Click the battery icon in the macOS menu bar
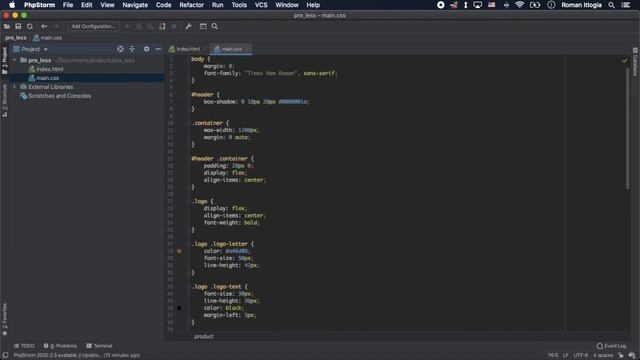Image resolution: width=640 pixels, height=360 pixels. [x=535, y=5]
